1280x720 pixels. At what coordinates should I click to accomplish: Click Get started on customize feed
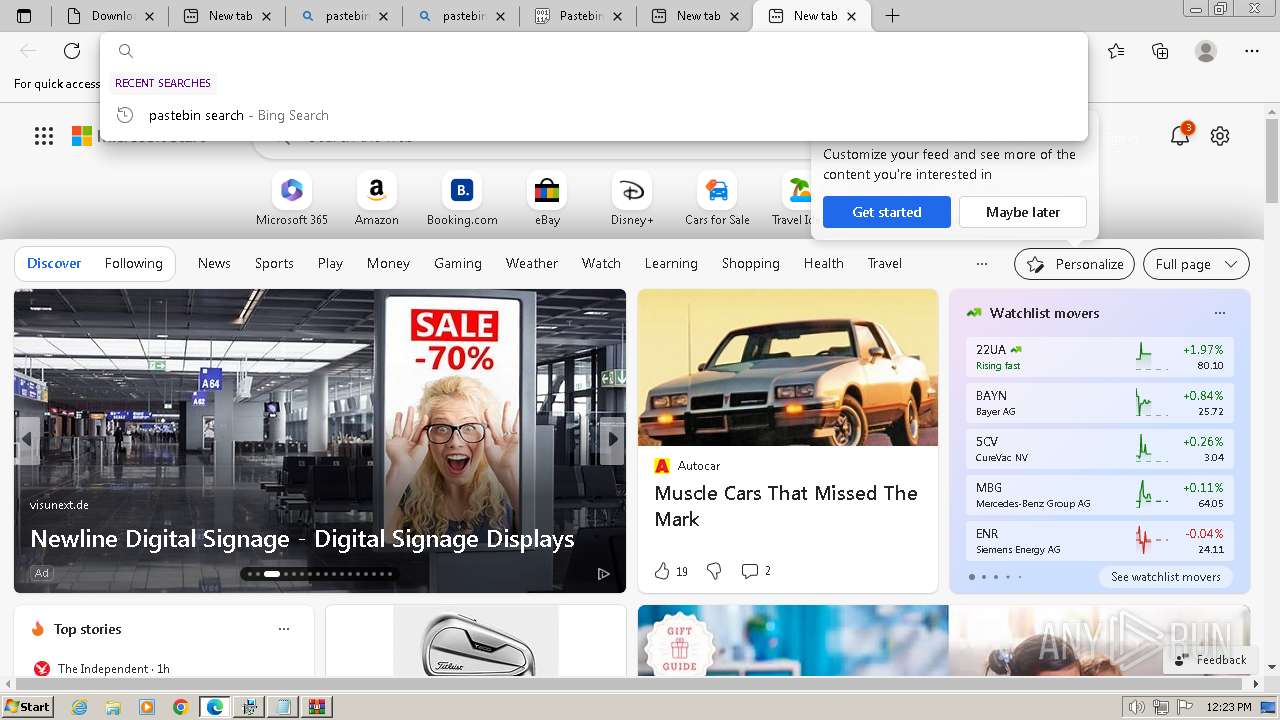point(887,212)
